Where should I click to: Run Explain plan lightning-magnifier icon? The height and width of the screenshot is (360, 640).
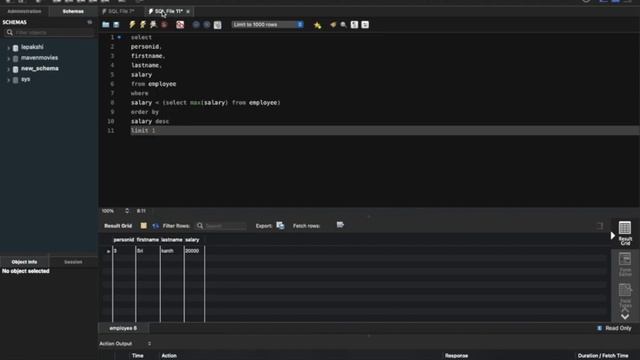[153, 25]
